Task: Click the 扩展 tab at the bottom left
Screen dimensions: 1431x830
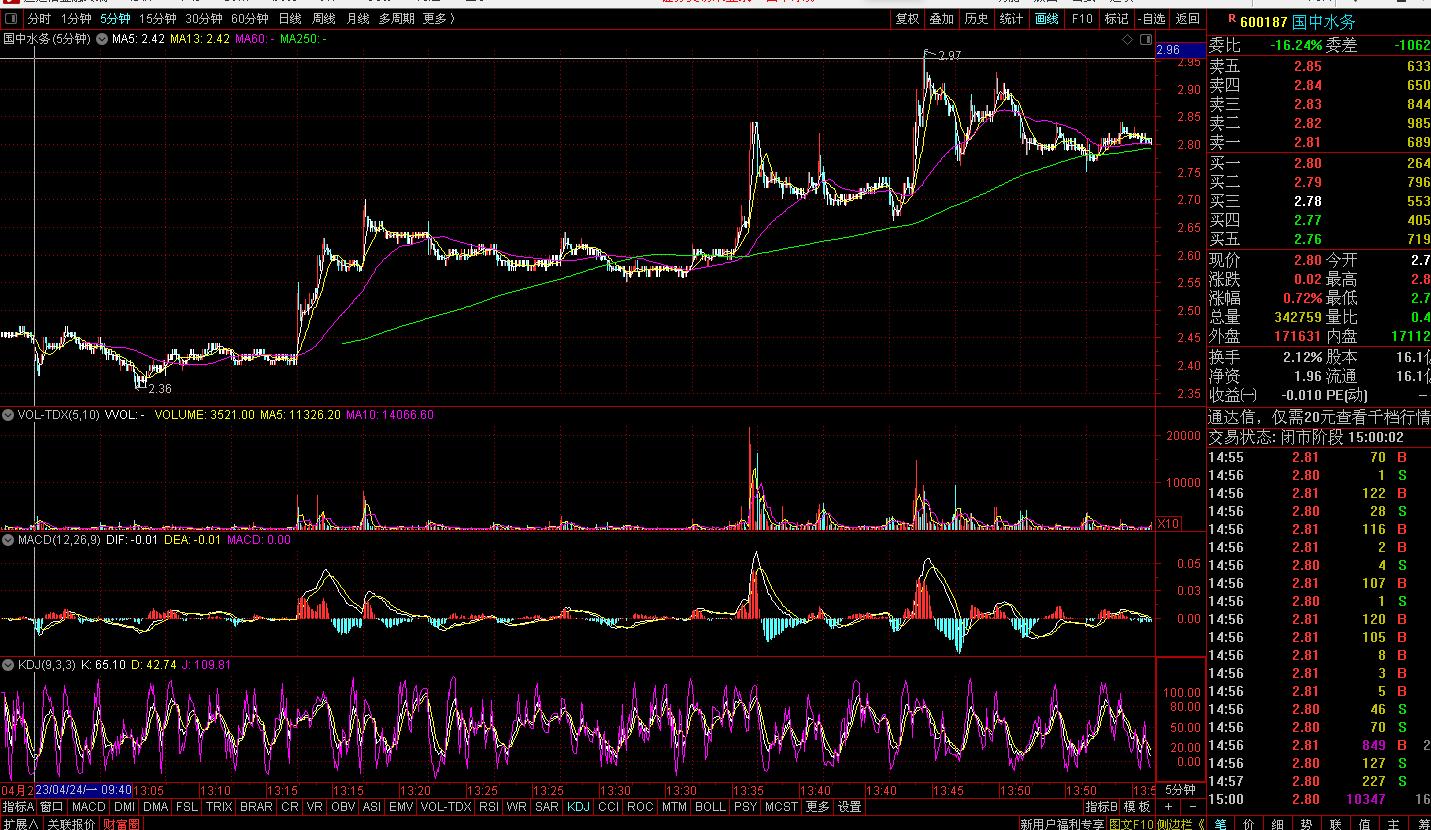Action: (20, 824)
